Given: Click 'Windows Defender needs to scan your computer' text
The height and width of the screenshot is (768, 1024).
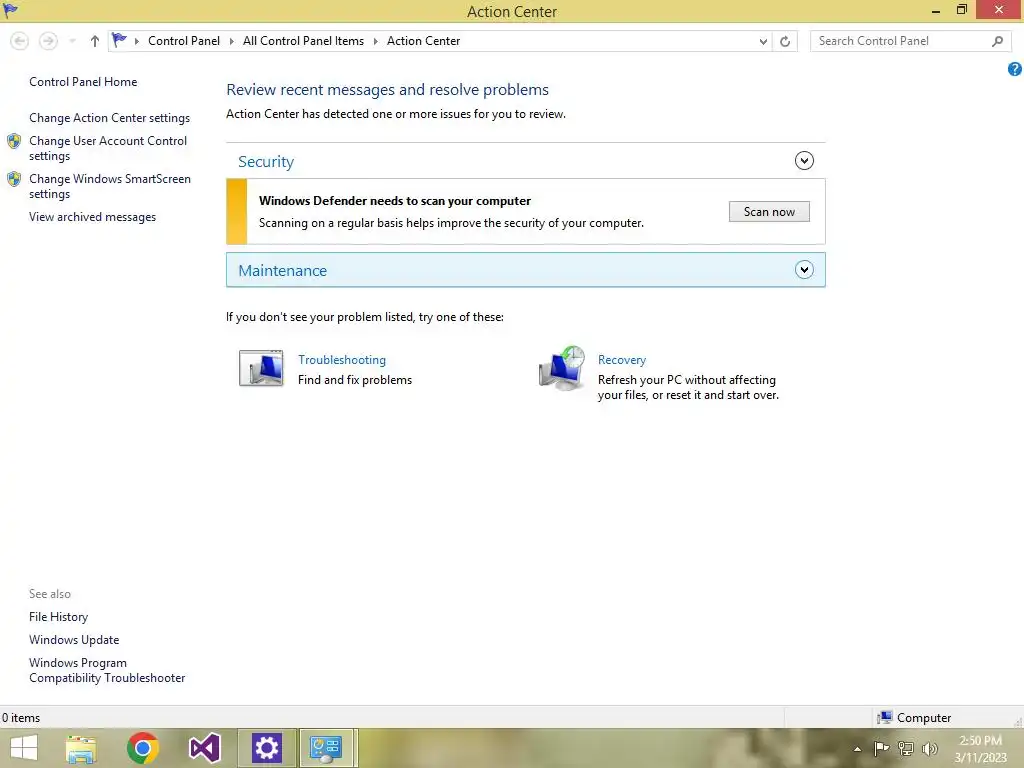Looking at the screenshot, I should pos(395,201).
